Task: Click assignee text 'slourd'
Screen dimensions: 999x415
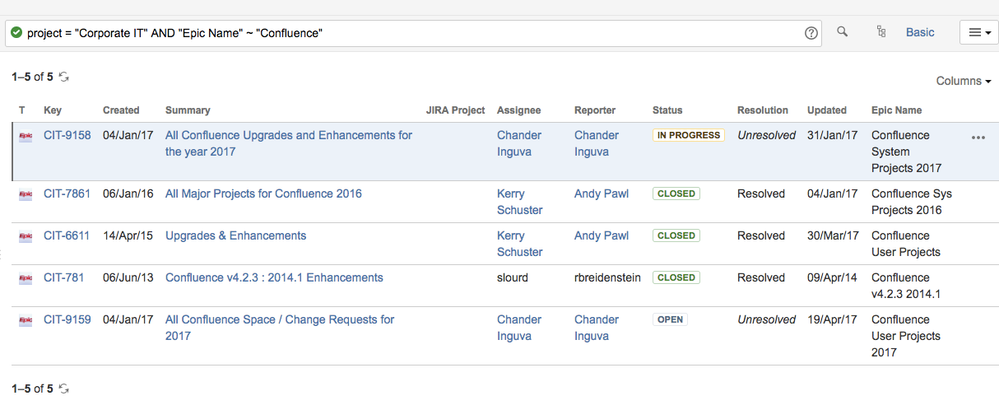Action: [x=512, y=277]
